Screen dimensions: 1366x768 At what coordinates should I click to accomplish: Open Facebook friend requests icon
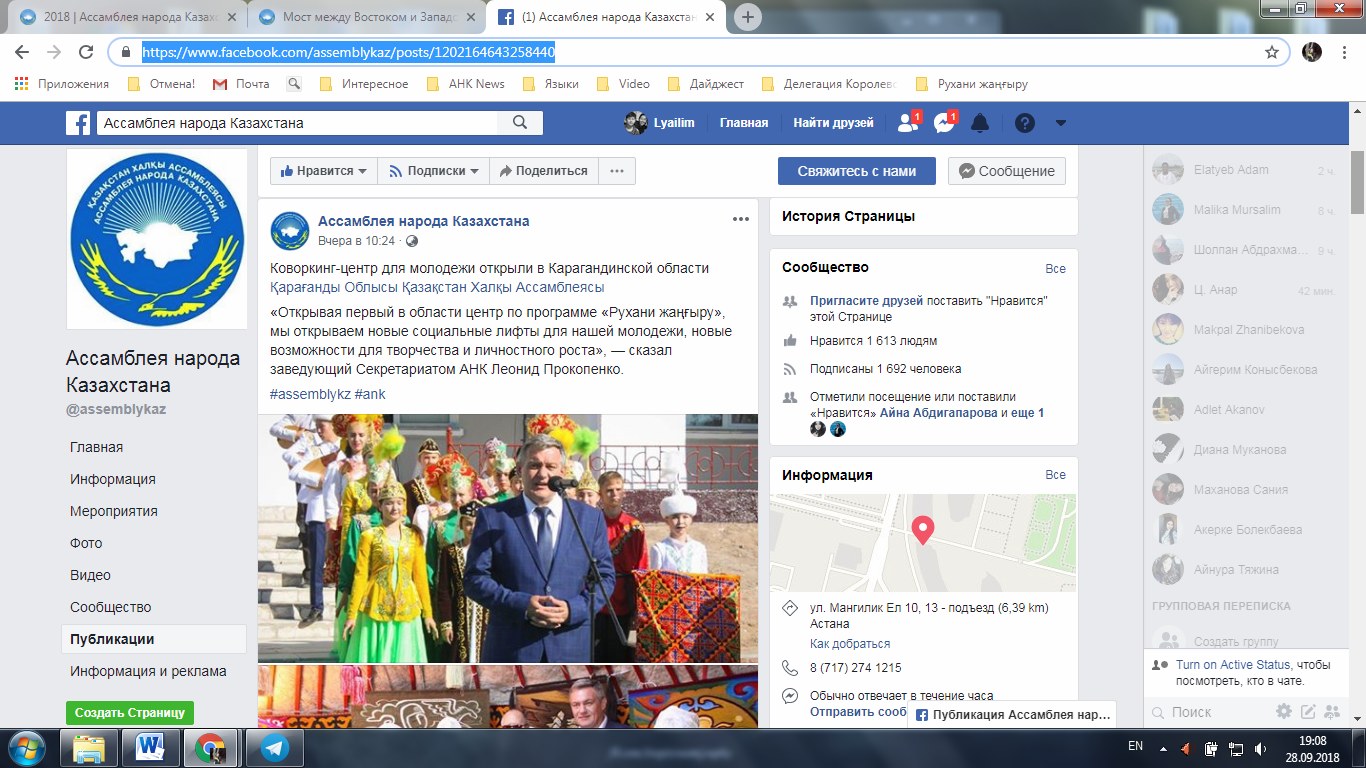(909, 123)
